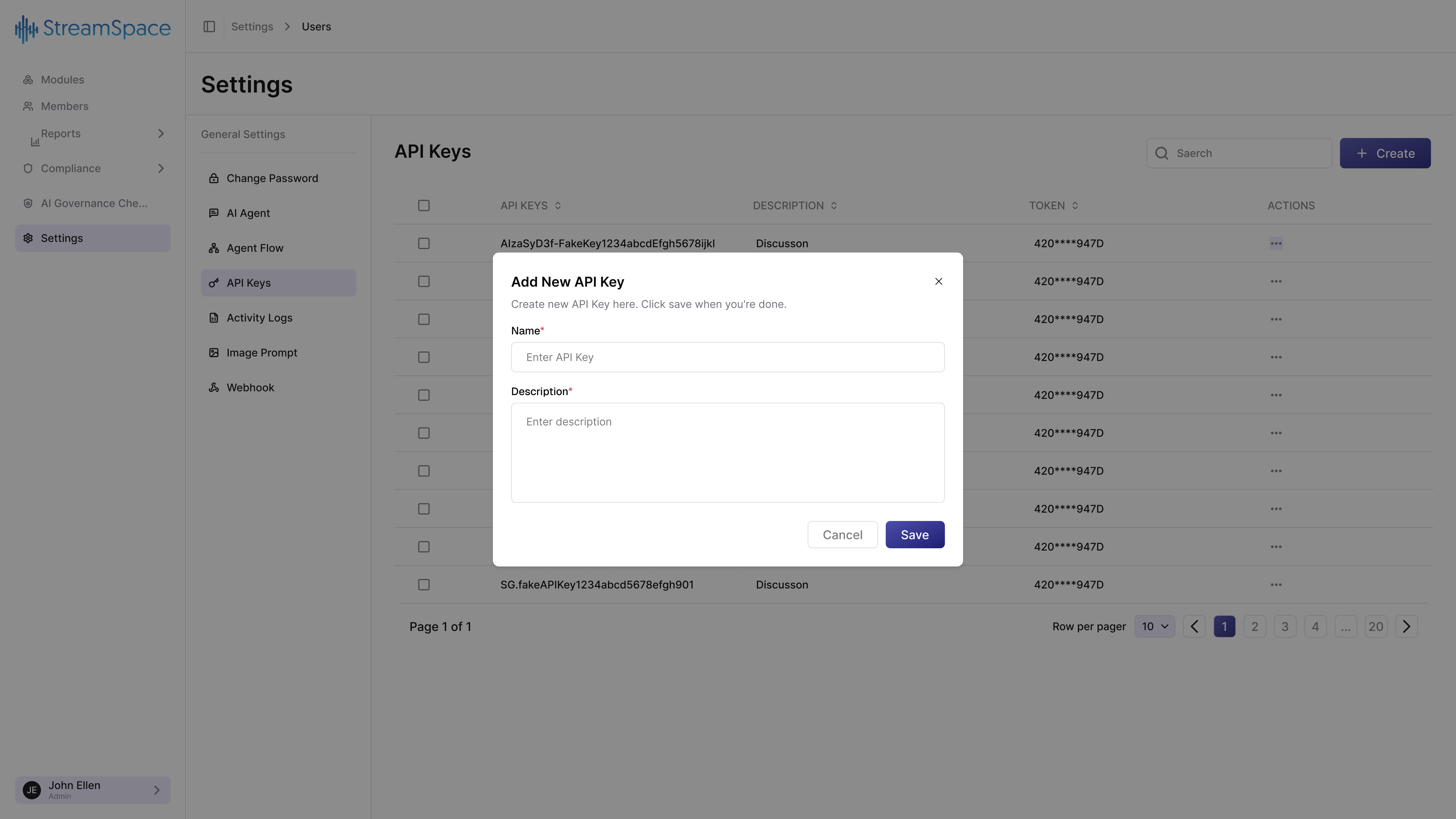Go to page 2
The image size is (1456, 819).
(x=1255, y=627)
